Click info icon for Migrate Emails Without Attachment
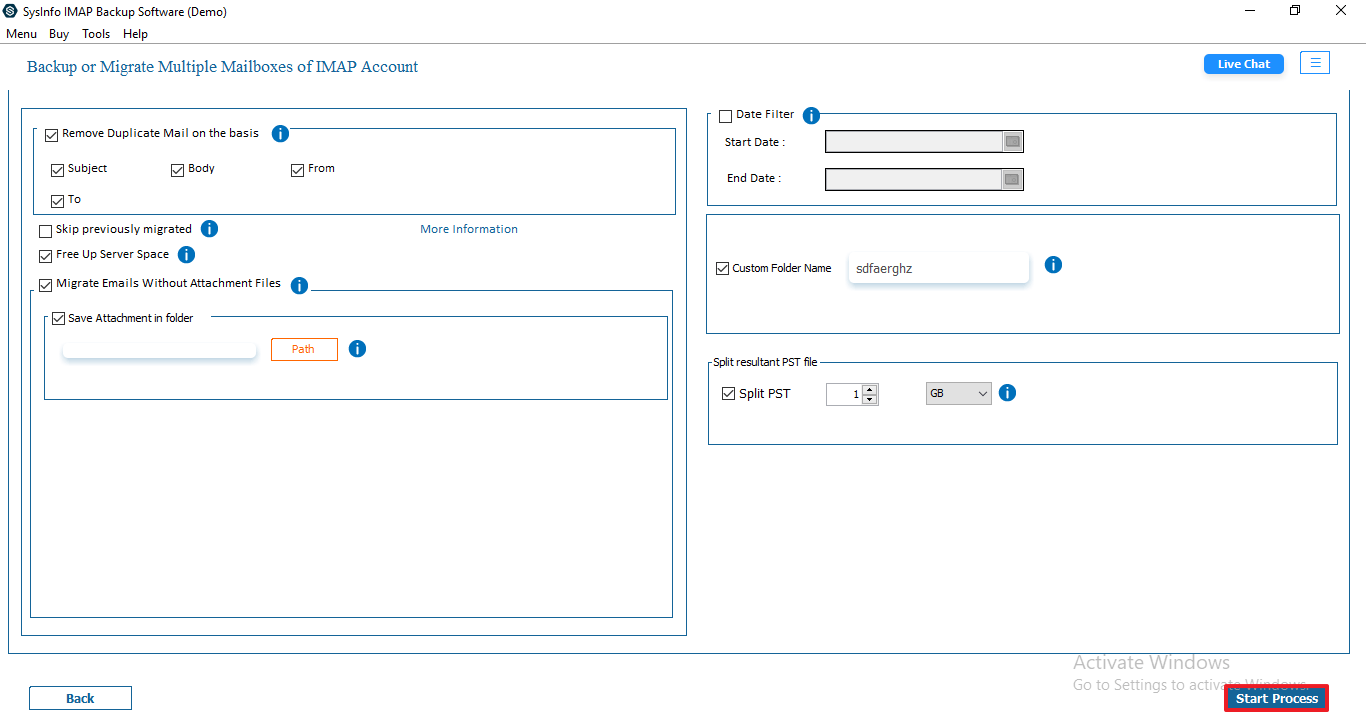This screenshot has height=728, width=1366. [x=299, y=285]
